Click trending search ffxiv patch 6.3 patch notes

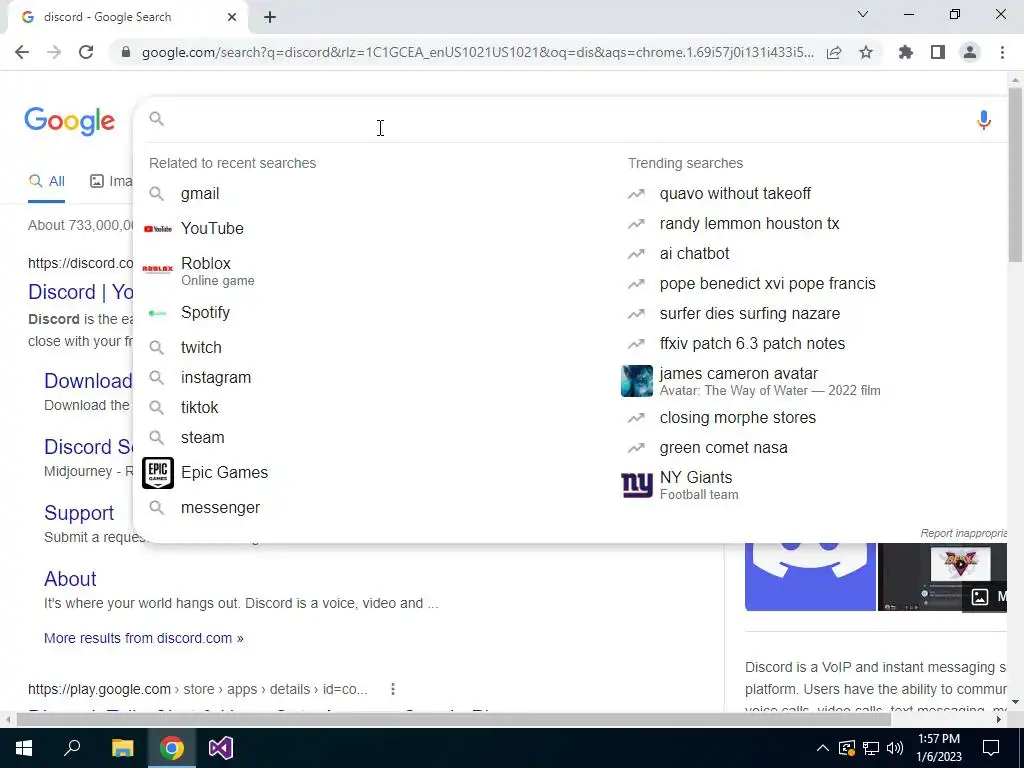coord(752,344)
